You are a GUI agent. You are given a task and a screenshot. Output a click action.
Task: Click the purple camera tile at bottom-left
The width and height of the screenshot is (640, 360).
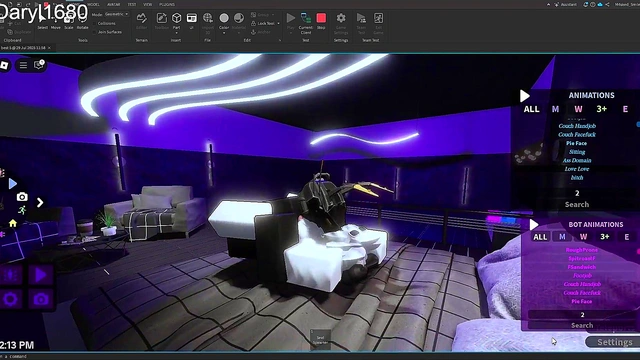pos(40,299)
